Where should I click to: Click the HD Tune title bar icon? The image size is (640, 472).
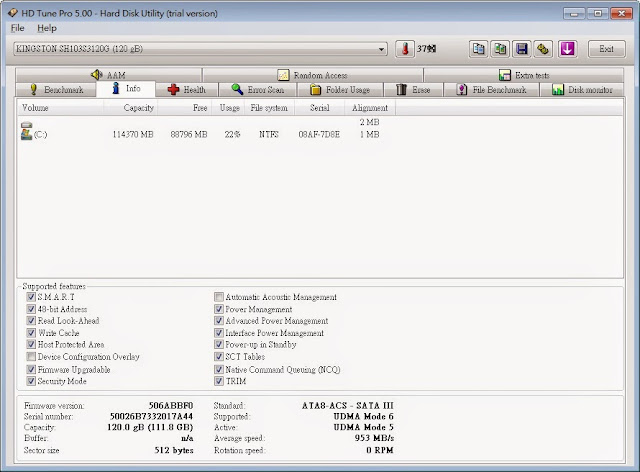click(12, 13)
